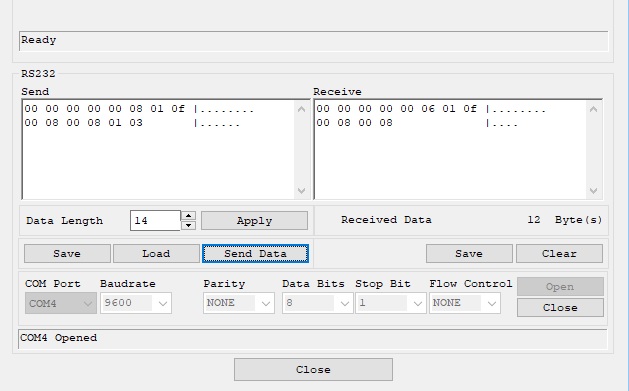Clear the received data
Screen dimensions: 629x391
click(559, 253)
